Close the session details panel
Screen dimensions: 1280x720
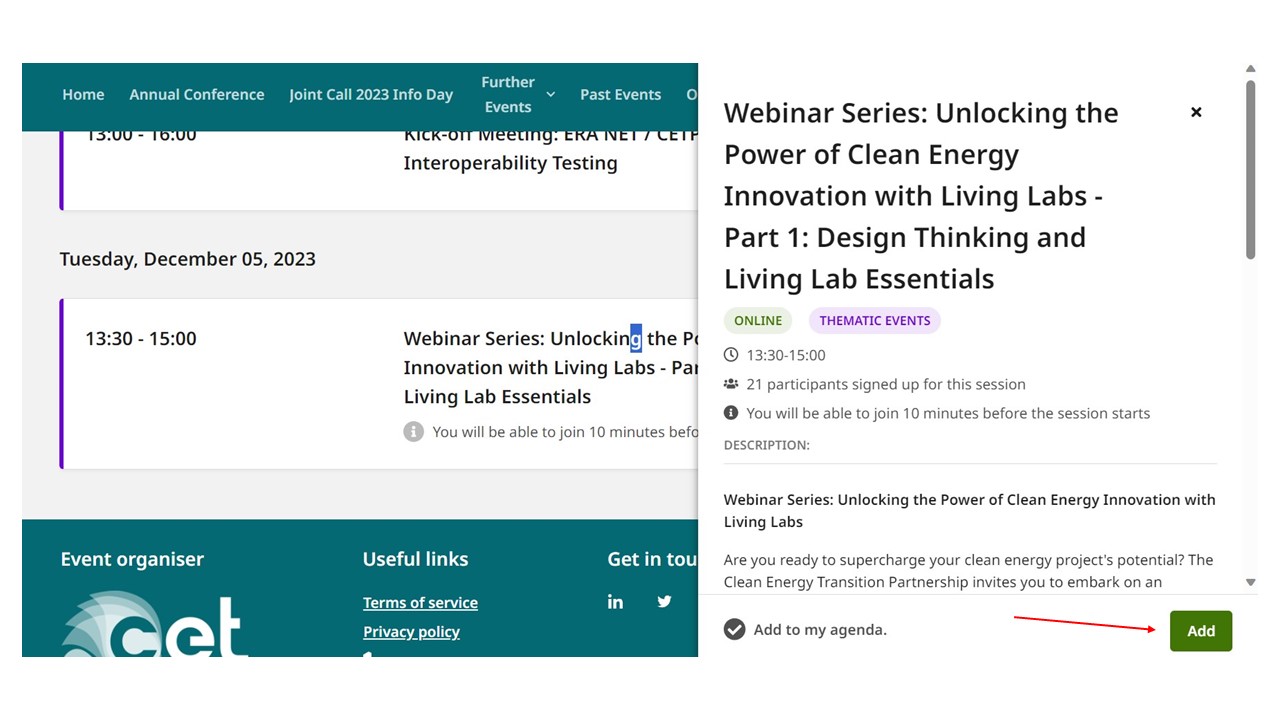[x=1196, y=112]
